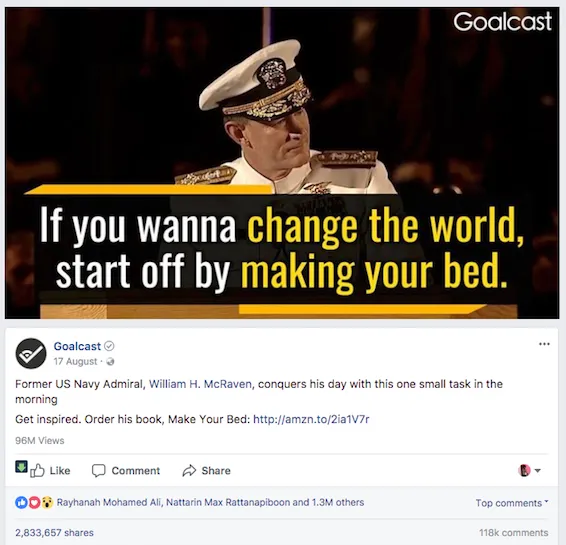The image size is (566, 545).
Task: Open the William H. McRaven link
Action: click(200, 384)
